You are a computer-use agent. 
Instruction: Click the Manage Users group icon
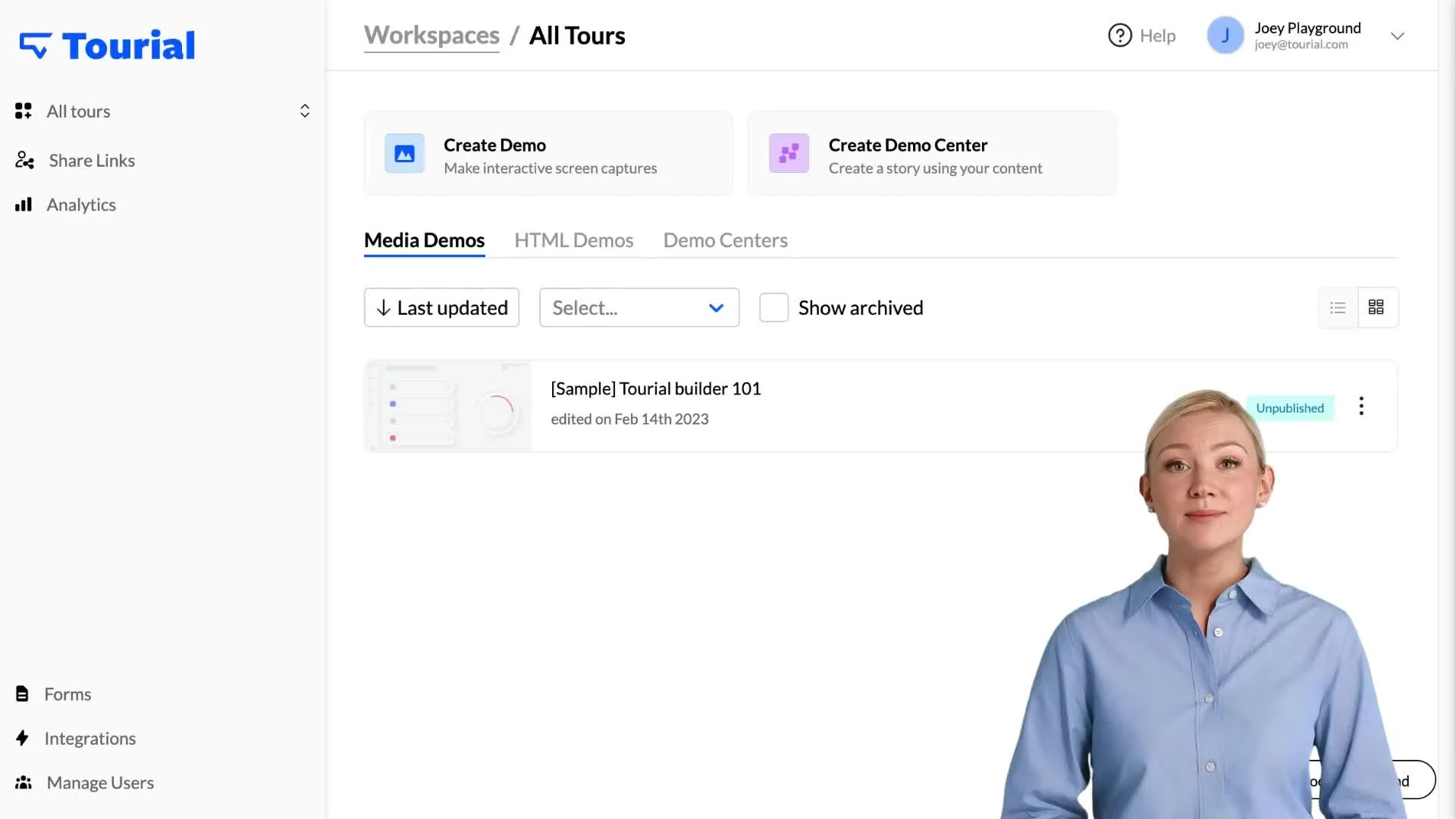24,782
